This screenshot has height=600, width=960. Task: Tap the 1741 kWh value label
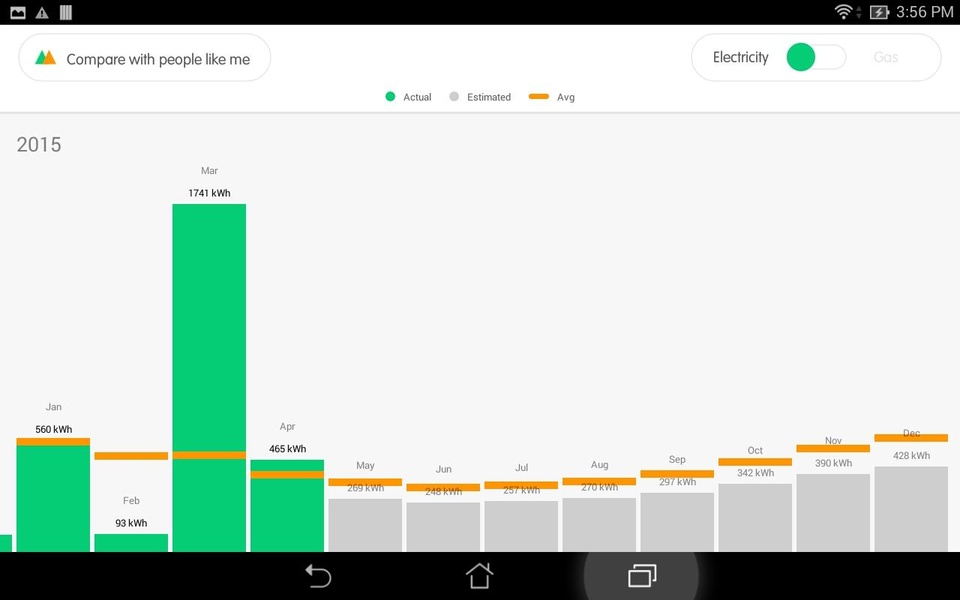click(209, 193)
